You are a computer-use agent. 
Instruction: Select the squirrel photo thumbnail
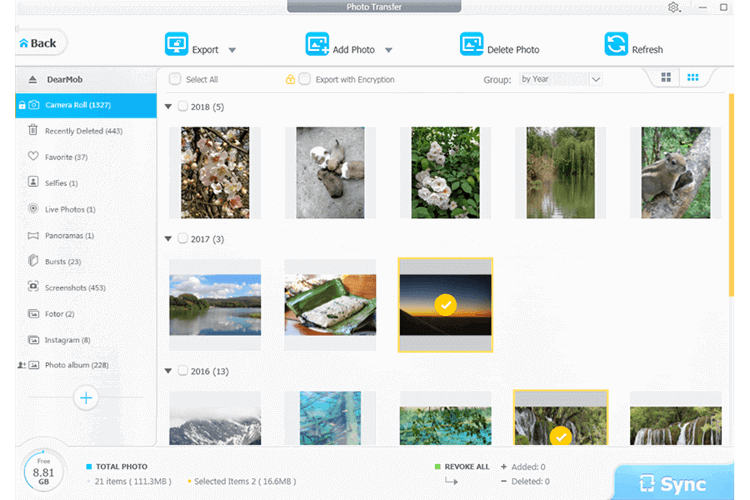(669, 172)
